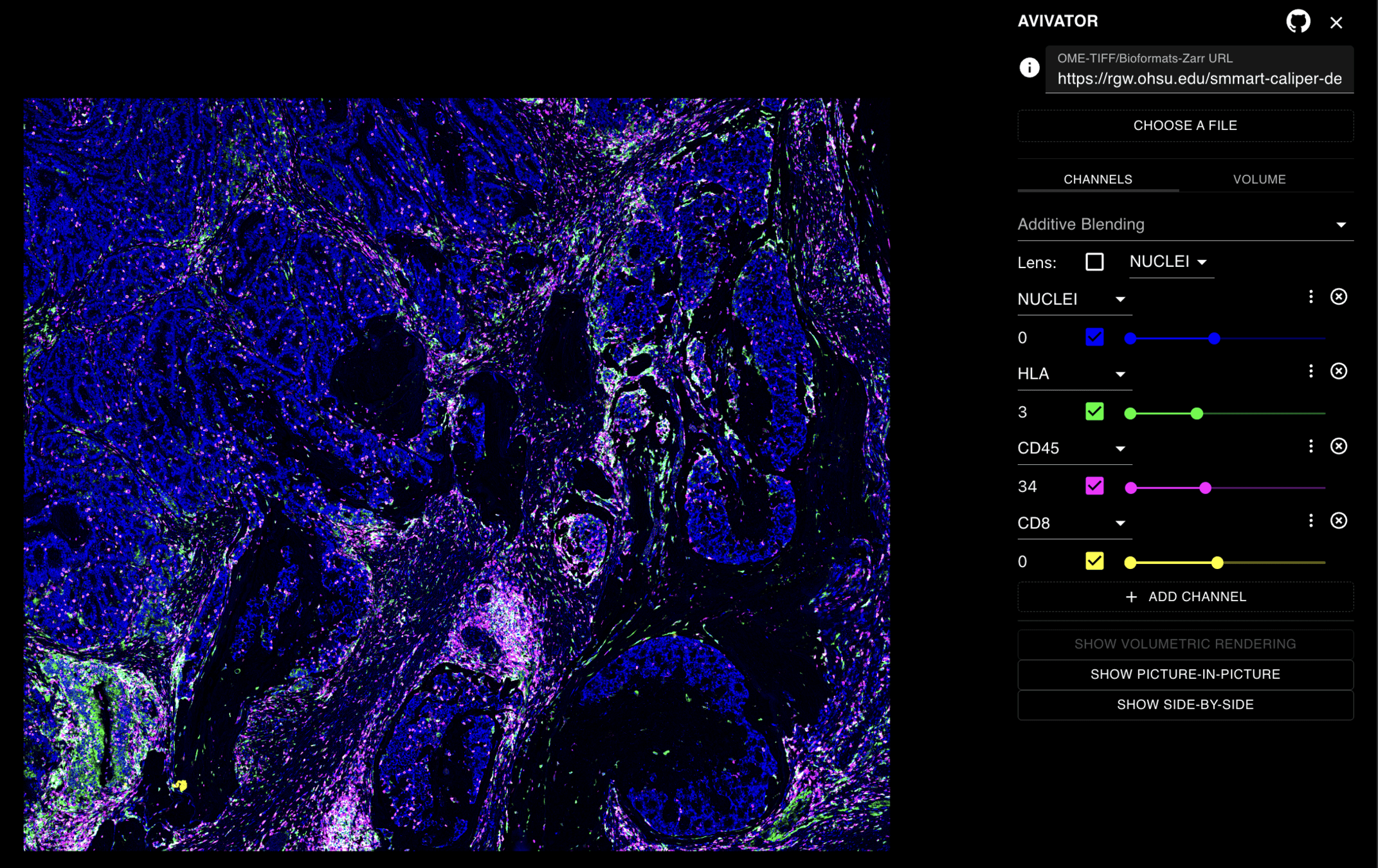The width and height of the screenshot is (1378, 868).
Task: Open the Lens NUCLEI channel dropdown
Action: (x=1170, y=262)
